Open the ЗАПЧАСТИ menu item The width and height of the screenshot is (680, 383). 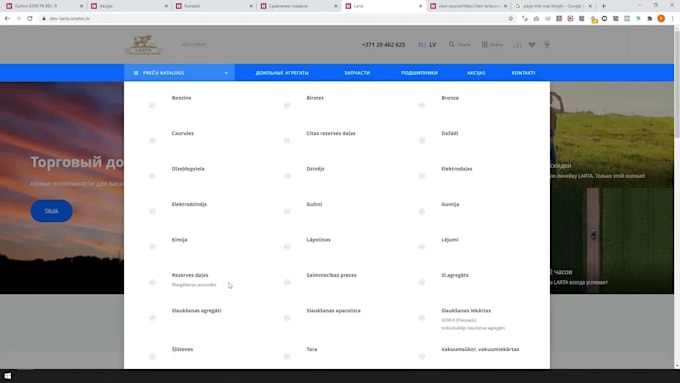coord(357,73)
